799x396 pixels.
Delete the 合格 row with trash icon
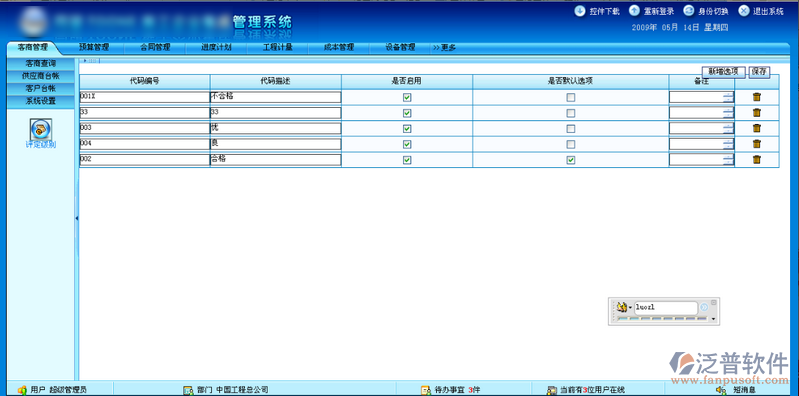757,160
